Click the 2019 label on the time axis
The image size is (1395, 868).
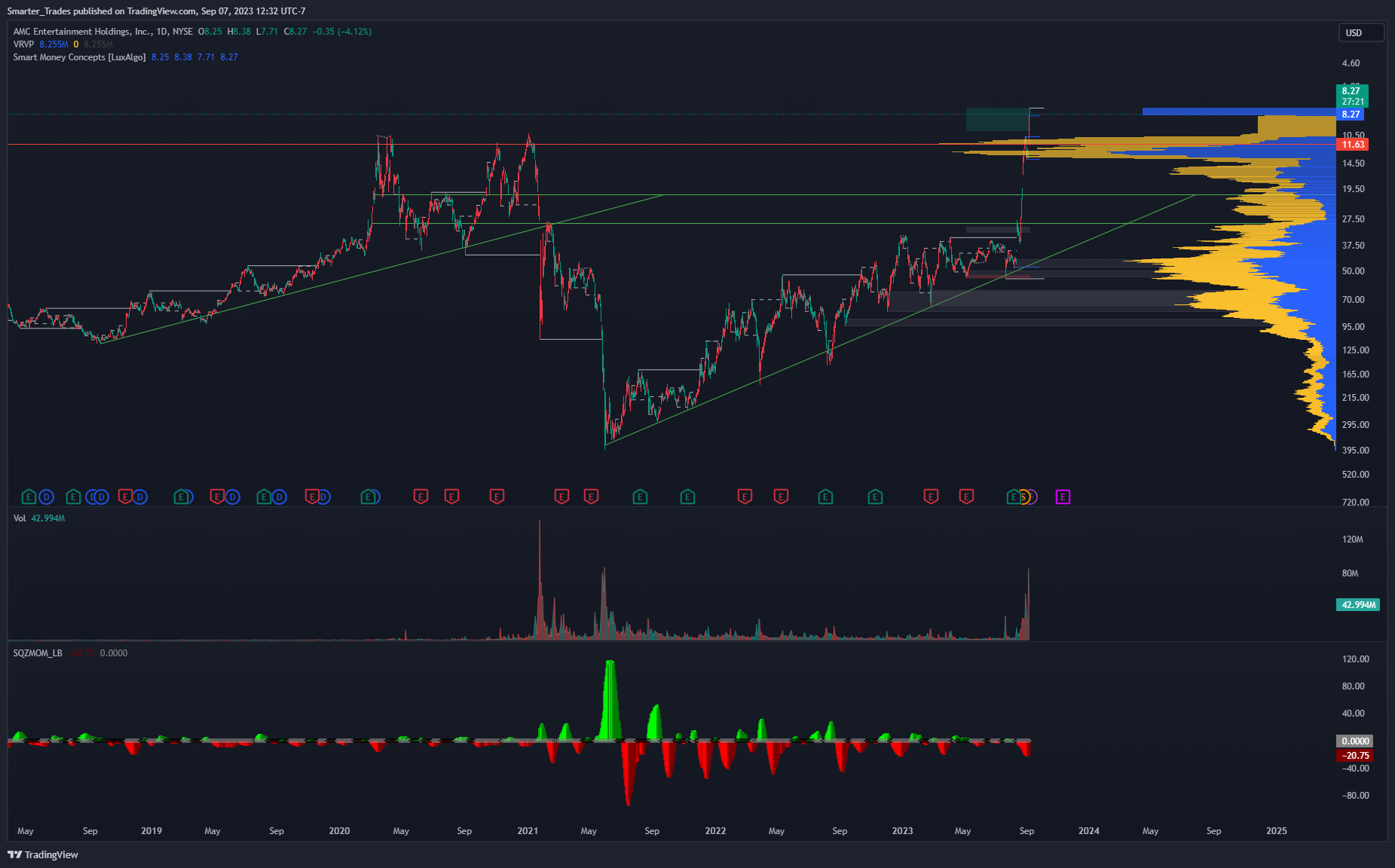(x=151, y=831)
